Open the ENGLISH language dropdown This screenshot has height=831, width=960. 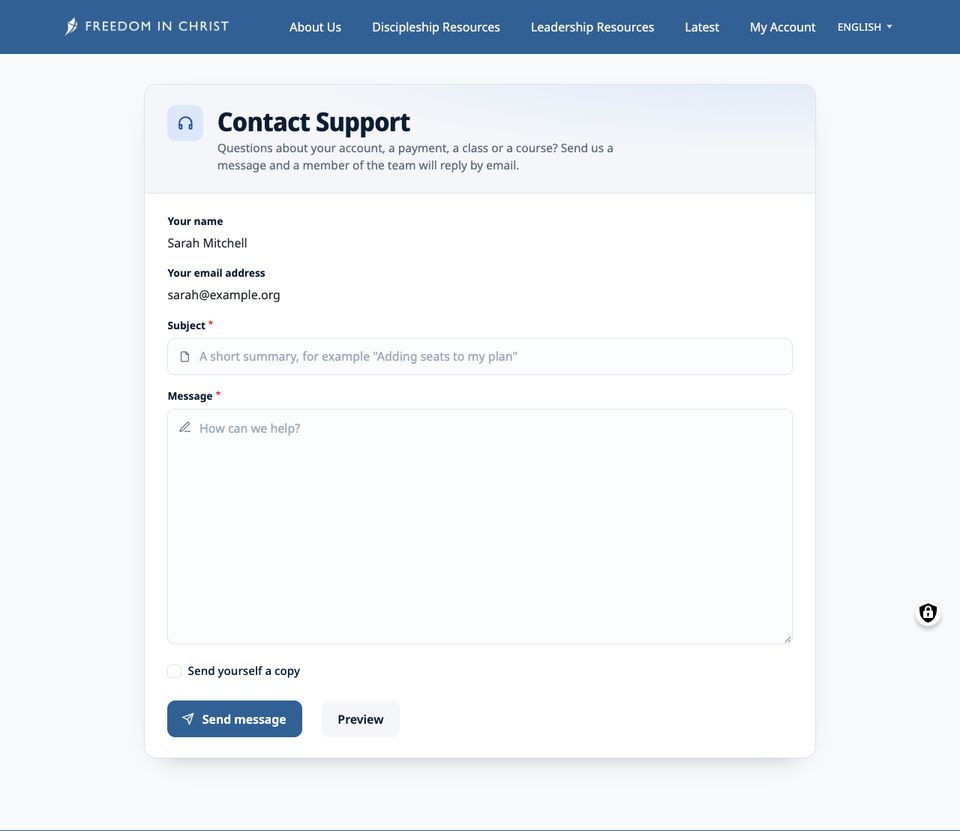[x=864, y=27]
